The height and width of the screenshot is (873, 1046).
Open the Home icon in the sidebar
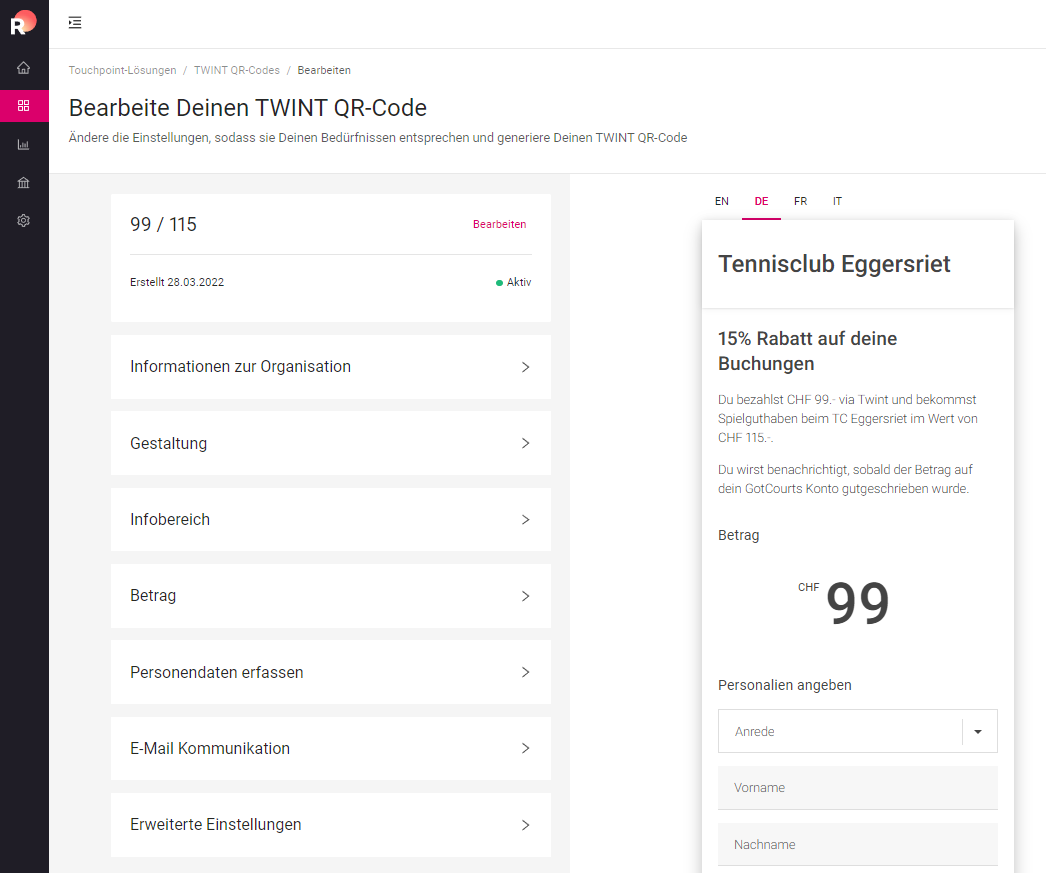(23, 68)
